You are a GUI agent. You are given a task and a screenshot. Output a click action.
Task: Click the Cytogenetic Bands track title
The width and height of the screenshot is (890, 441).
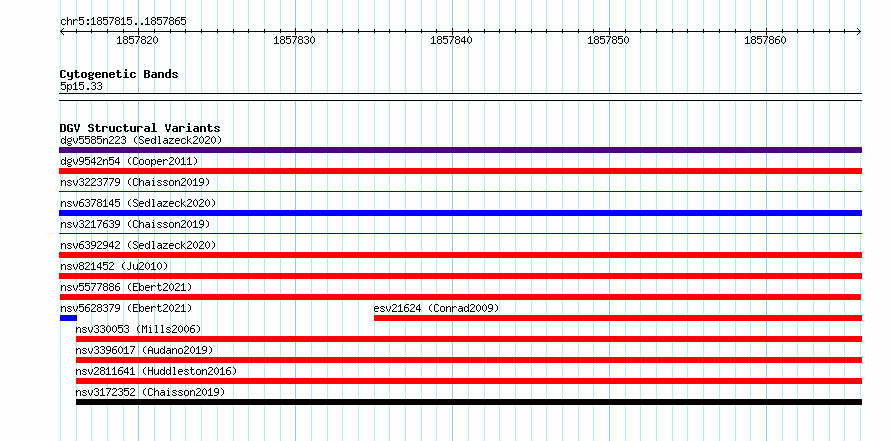point(119,74)
